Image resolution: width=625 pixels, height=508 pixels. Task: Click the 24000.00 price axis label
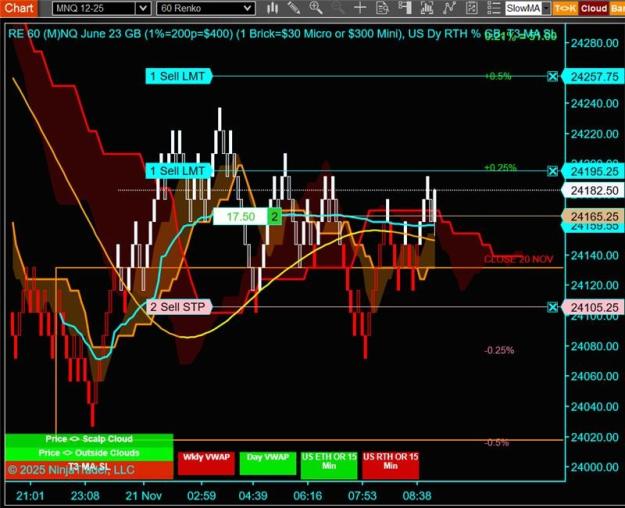tap(594, 467)
